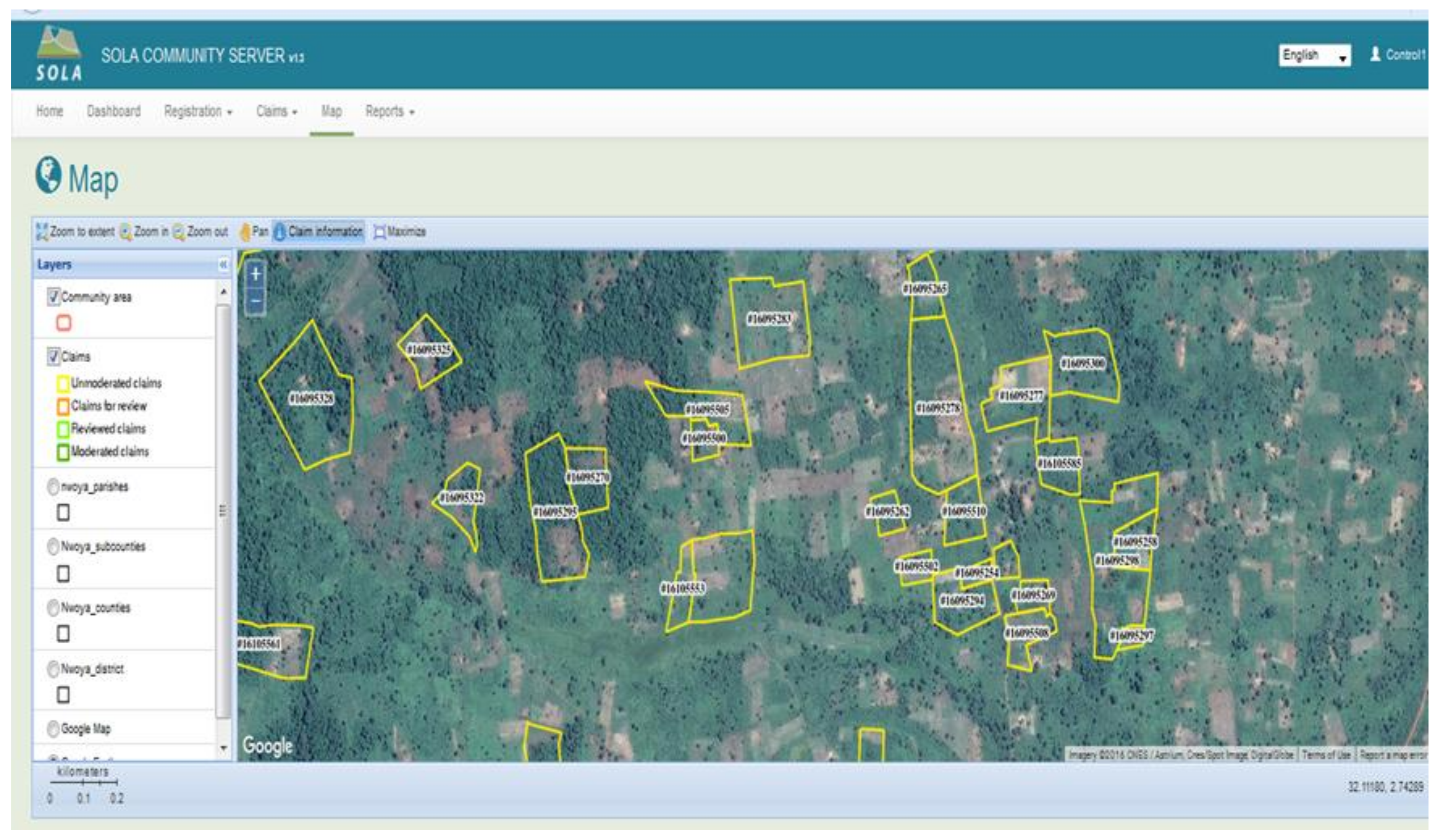Click the layers list scroll down arrow
The image size is (1438, 840).
[x=224, y=748]
